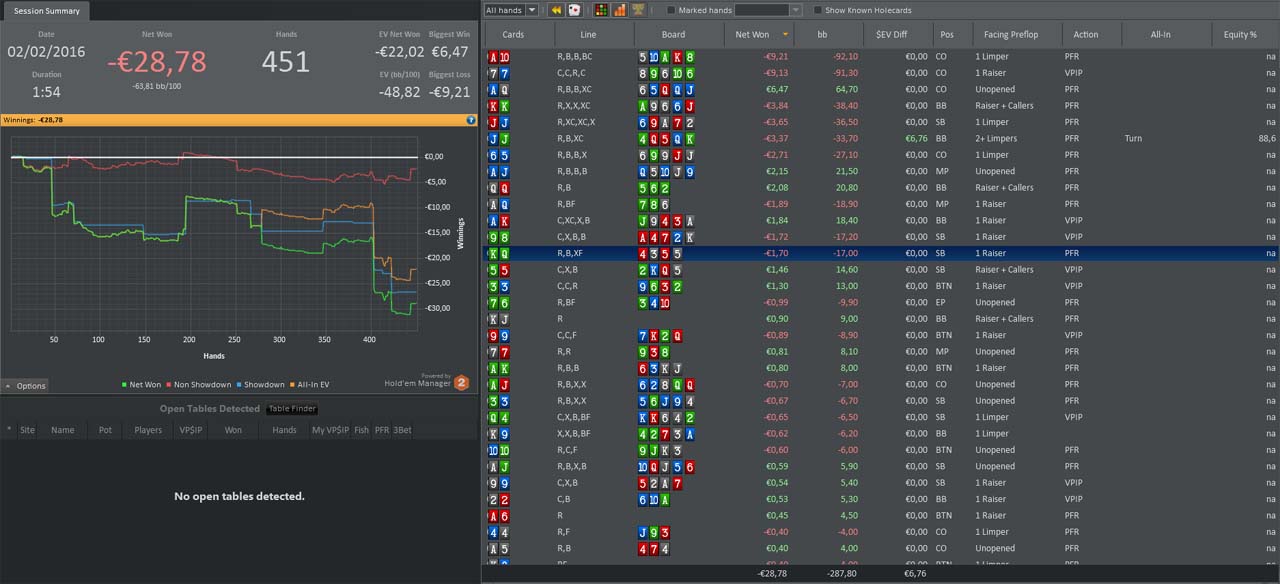Image resolution: width=1280 pixels, height=584 pixels.
Task: Click the session Net Won -€28,78 total
Action: [157, 62]
